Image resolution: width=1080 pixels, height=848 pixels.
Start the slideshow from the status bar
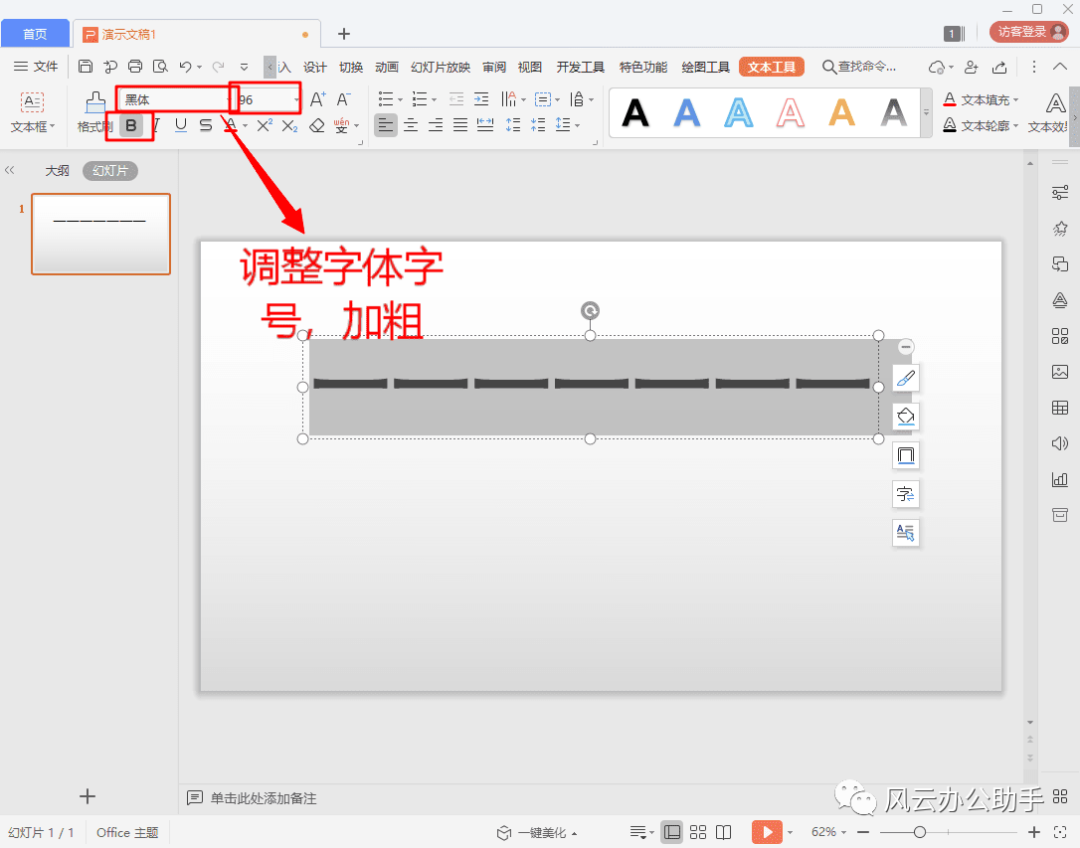tap(767, 831)
